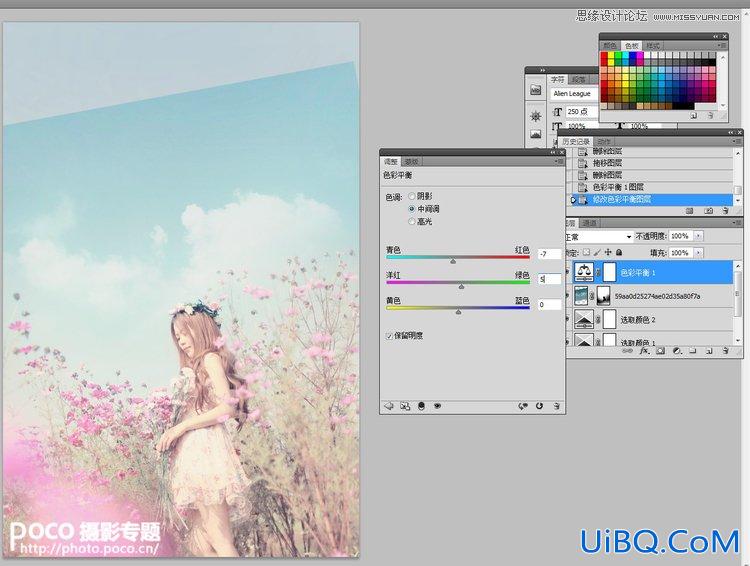Click the gear-shaped dock icon
This screenshot has width=750, height=566.
[536, 116]
